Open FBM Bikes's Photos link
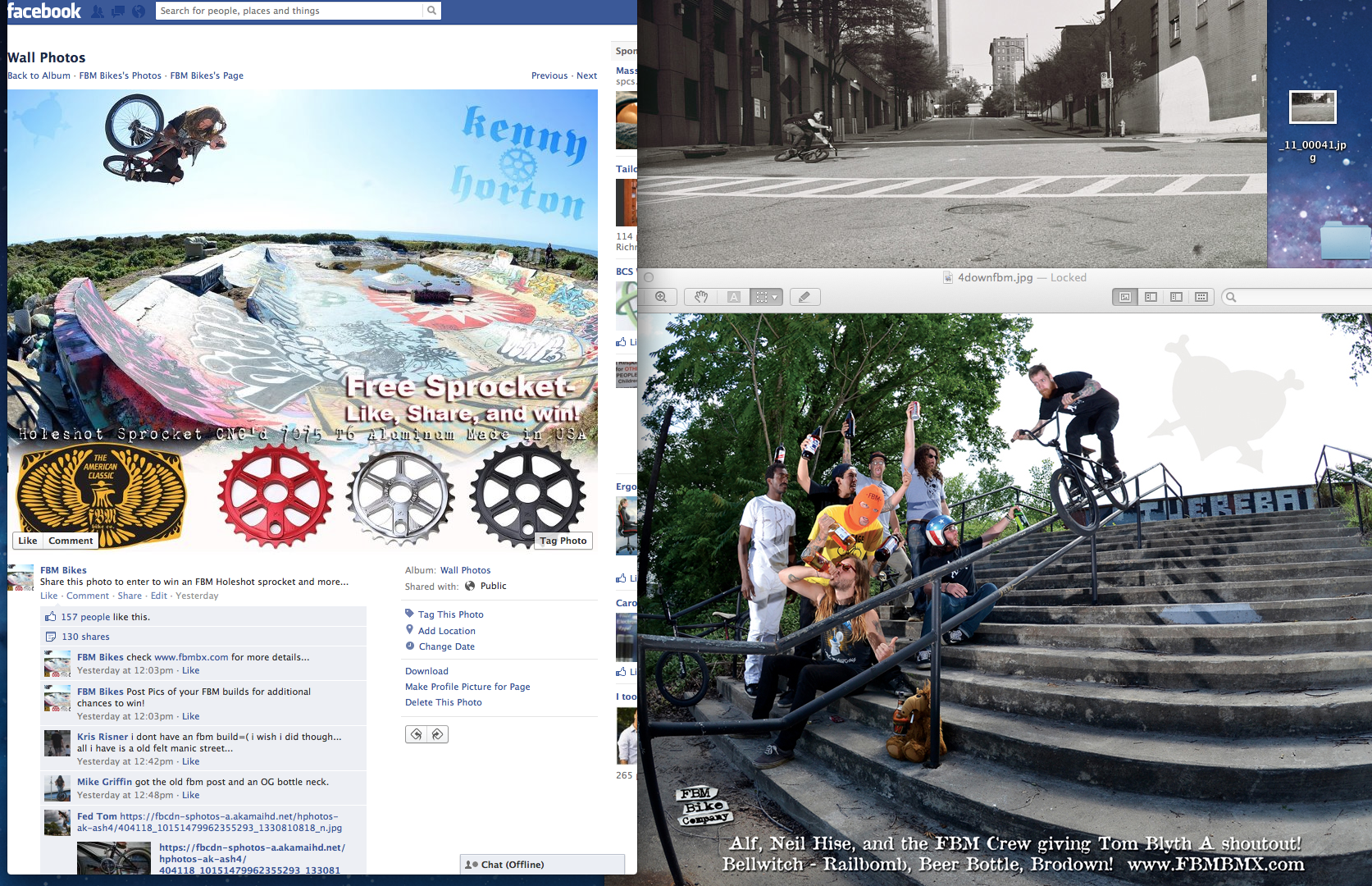This screenshot has width=1372, height=886. [121, 75]
